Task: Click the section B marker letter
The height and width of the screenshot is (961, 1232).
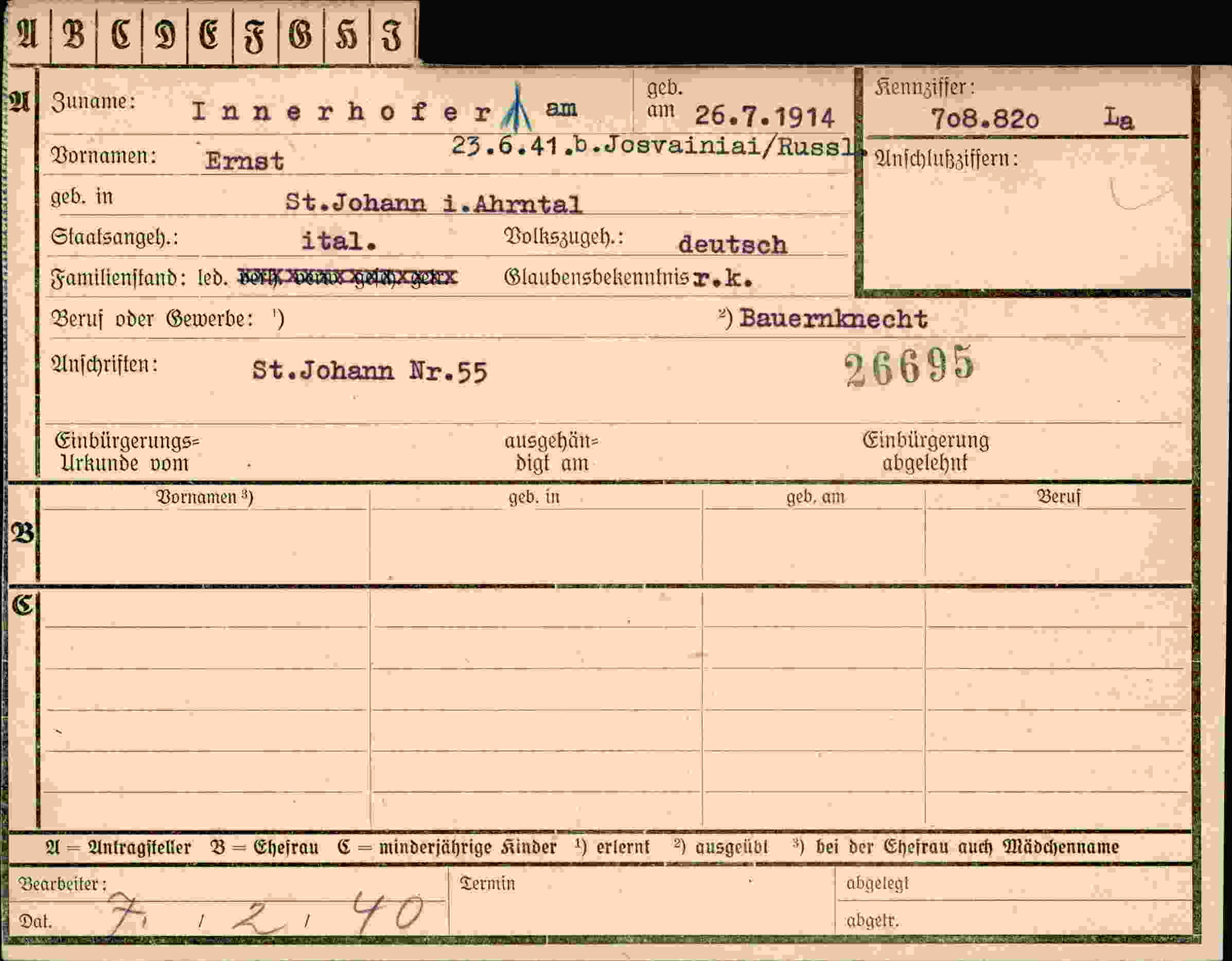Action: (23, 533)
